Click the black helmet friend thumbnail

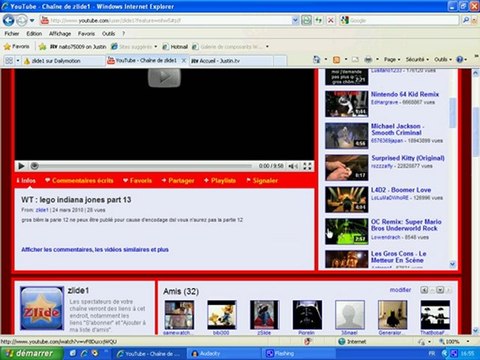[307, 315]
